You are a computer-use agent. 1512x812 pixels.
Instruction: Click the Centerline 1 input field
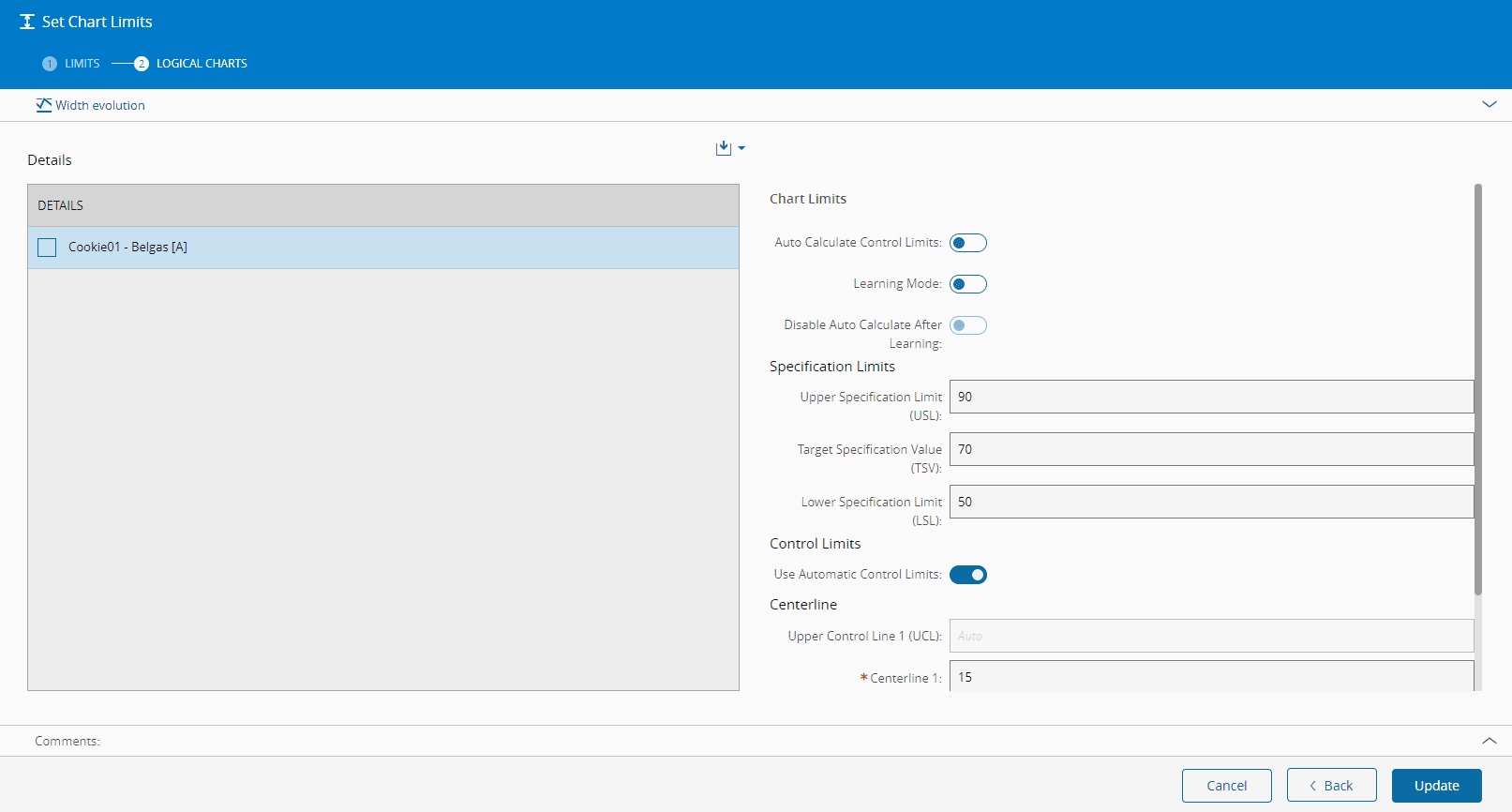[x=1210, y=677]
